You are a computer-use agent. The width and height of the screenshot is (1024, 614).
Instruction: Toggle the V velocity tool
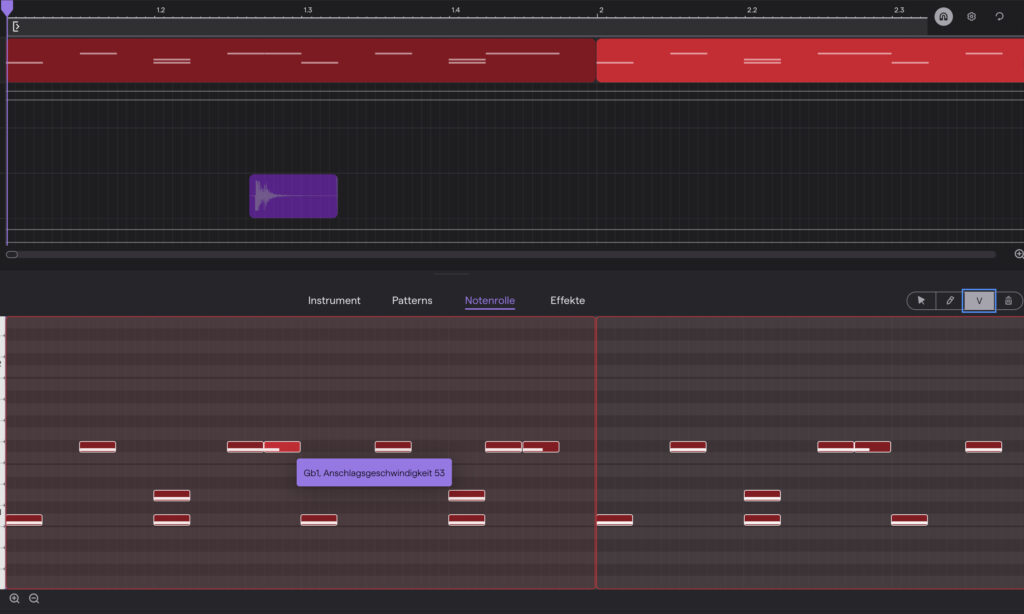pyautogui.click(x=979, y=300)
